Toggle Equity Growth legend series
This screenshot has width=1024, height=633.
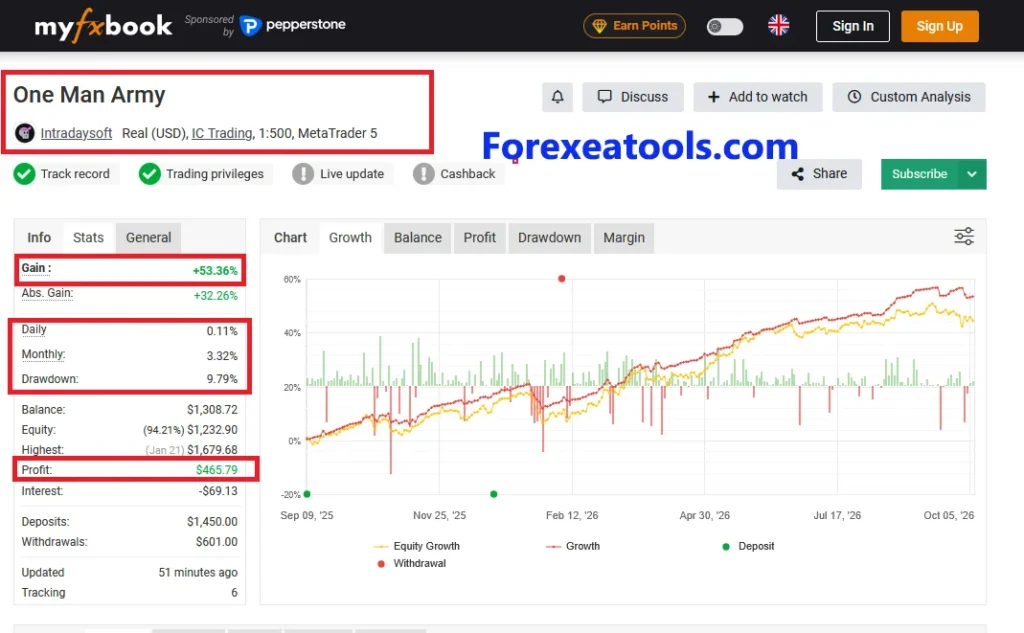point(417,546)
